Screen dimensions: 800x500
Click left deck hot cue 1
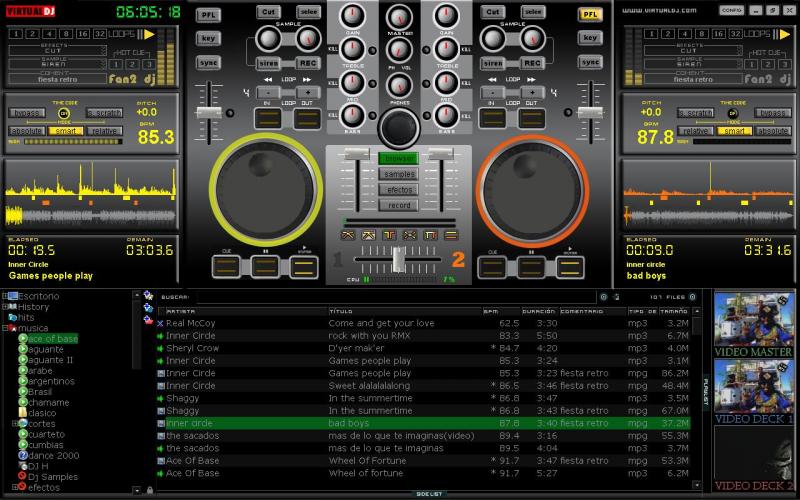tap(116, 64)
